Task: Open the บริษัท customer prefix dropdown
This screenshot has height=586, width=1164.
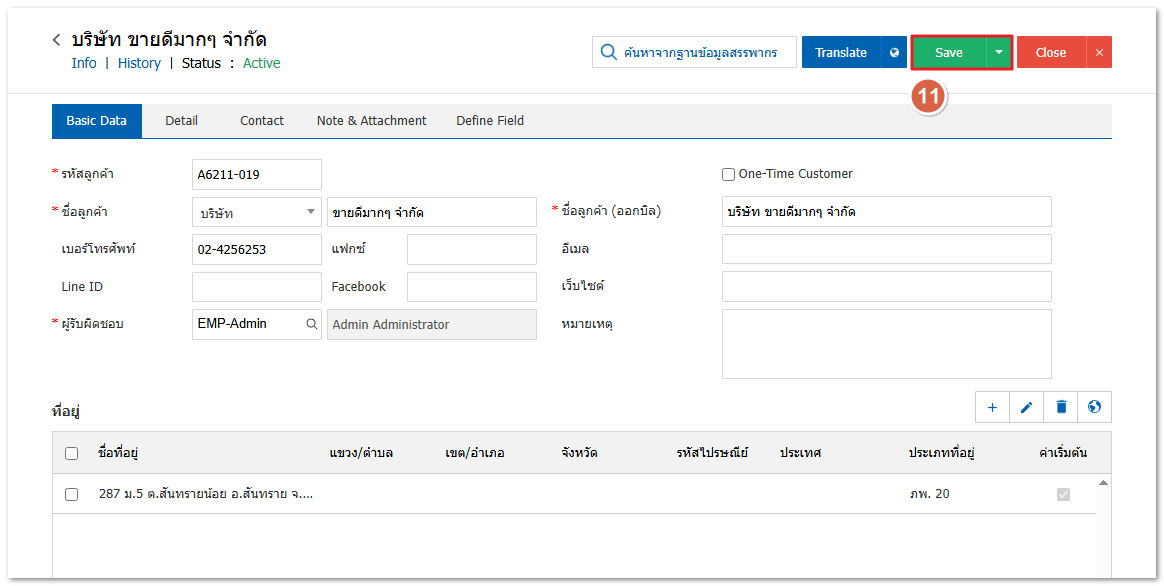Action: tap(256, 212)
